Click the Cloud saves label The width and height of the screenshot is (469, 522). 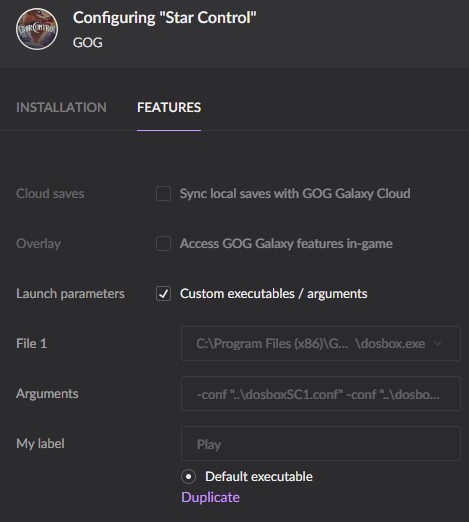click(50, 194)
